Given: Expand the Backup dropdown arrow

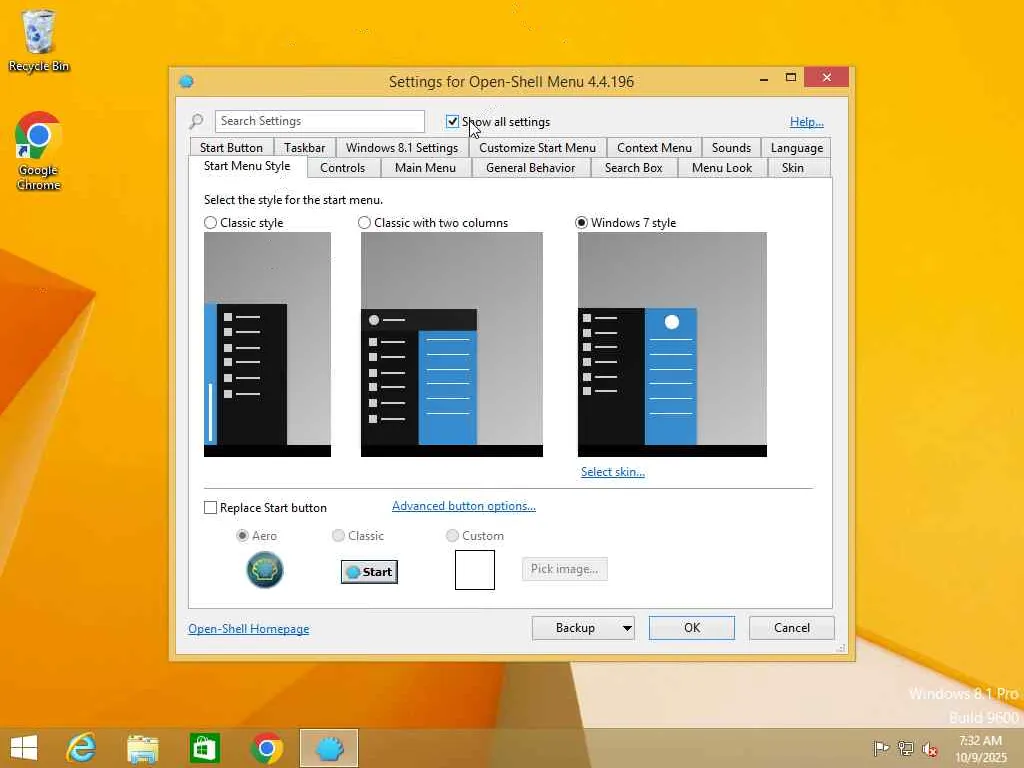Looking at the screenshot, I should tap(627, 628).
